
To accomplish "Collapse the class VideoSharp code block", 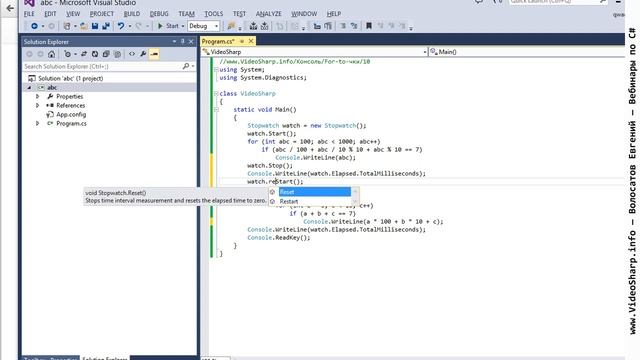I will click(216, 93).
